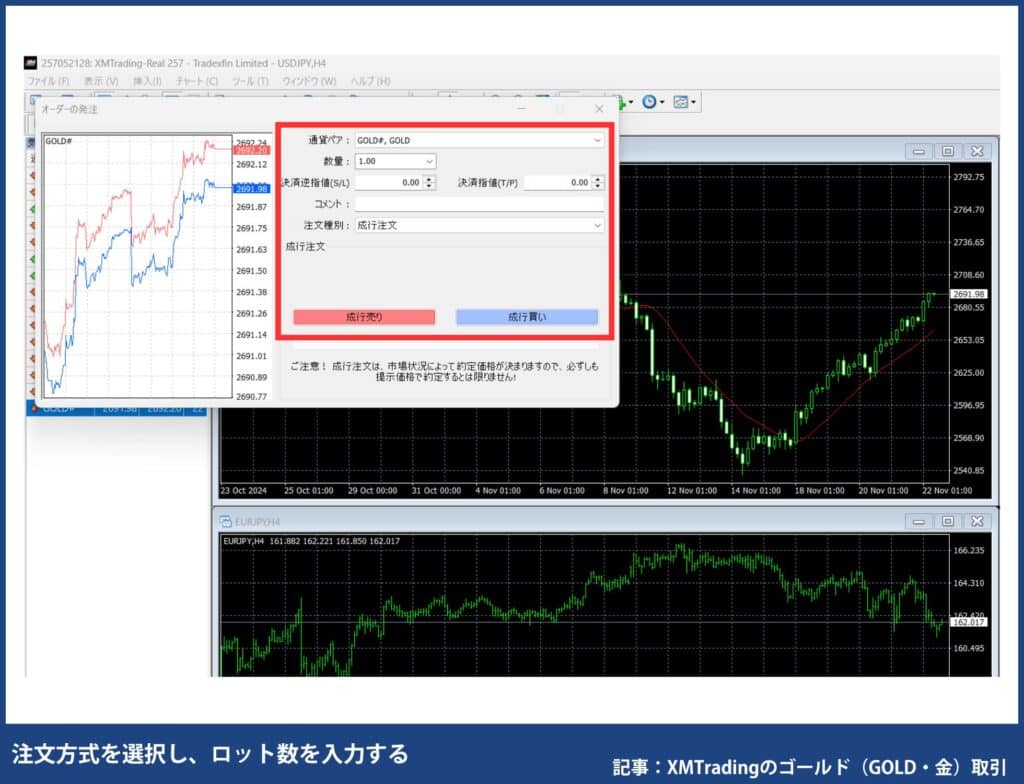Increase the 決済逆指値(S/L) value with its up stepper
This screenshot has height=784, width=1024.
[428, 179]
